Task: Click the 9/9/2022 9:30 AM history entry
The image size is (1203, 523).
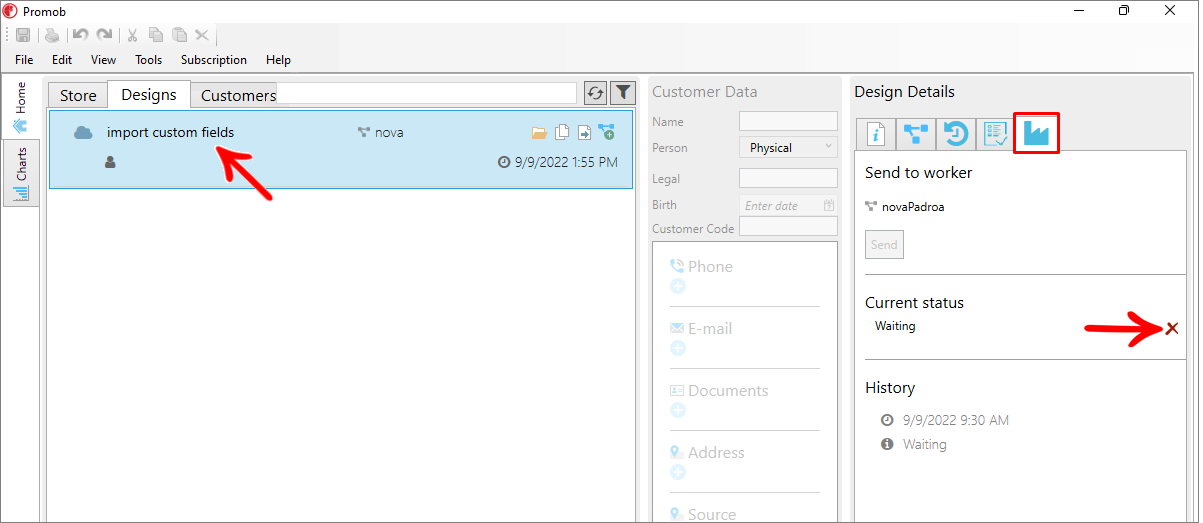Action: 955,420
